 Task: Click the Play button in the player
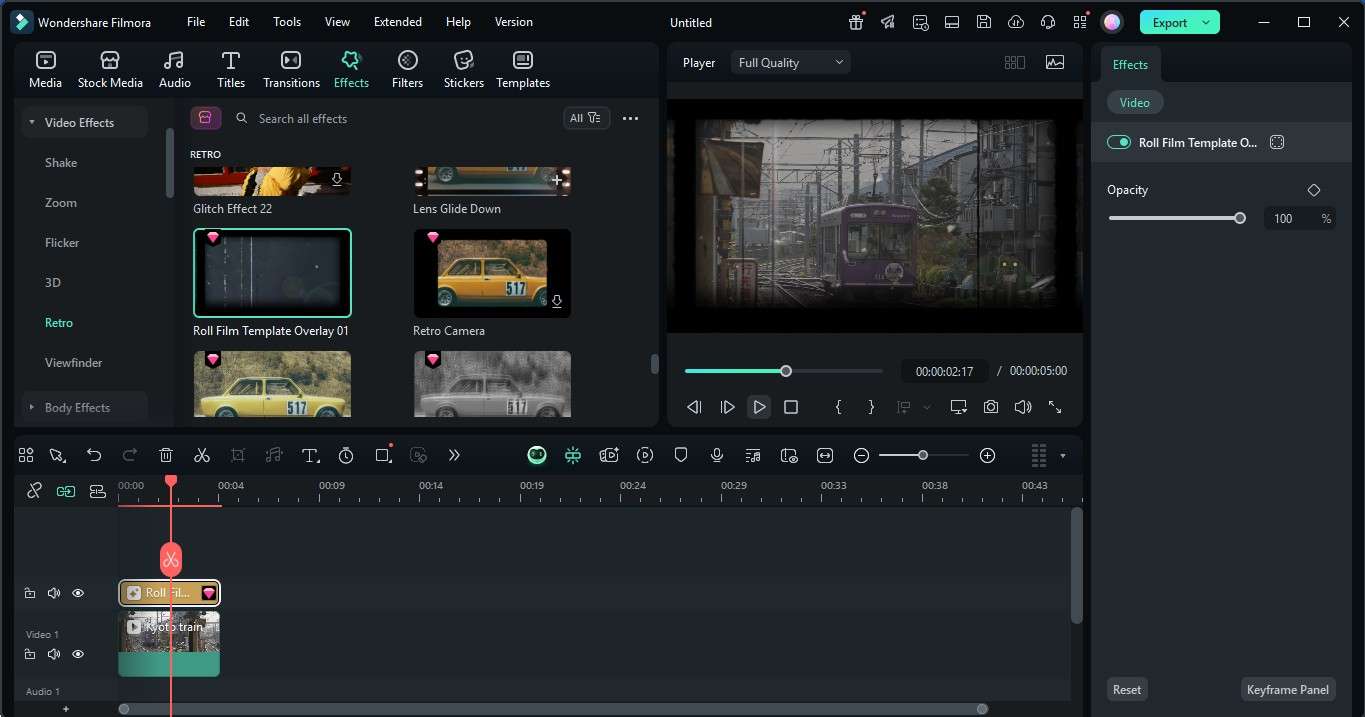pos(759,407)
